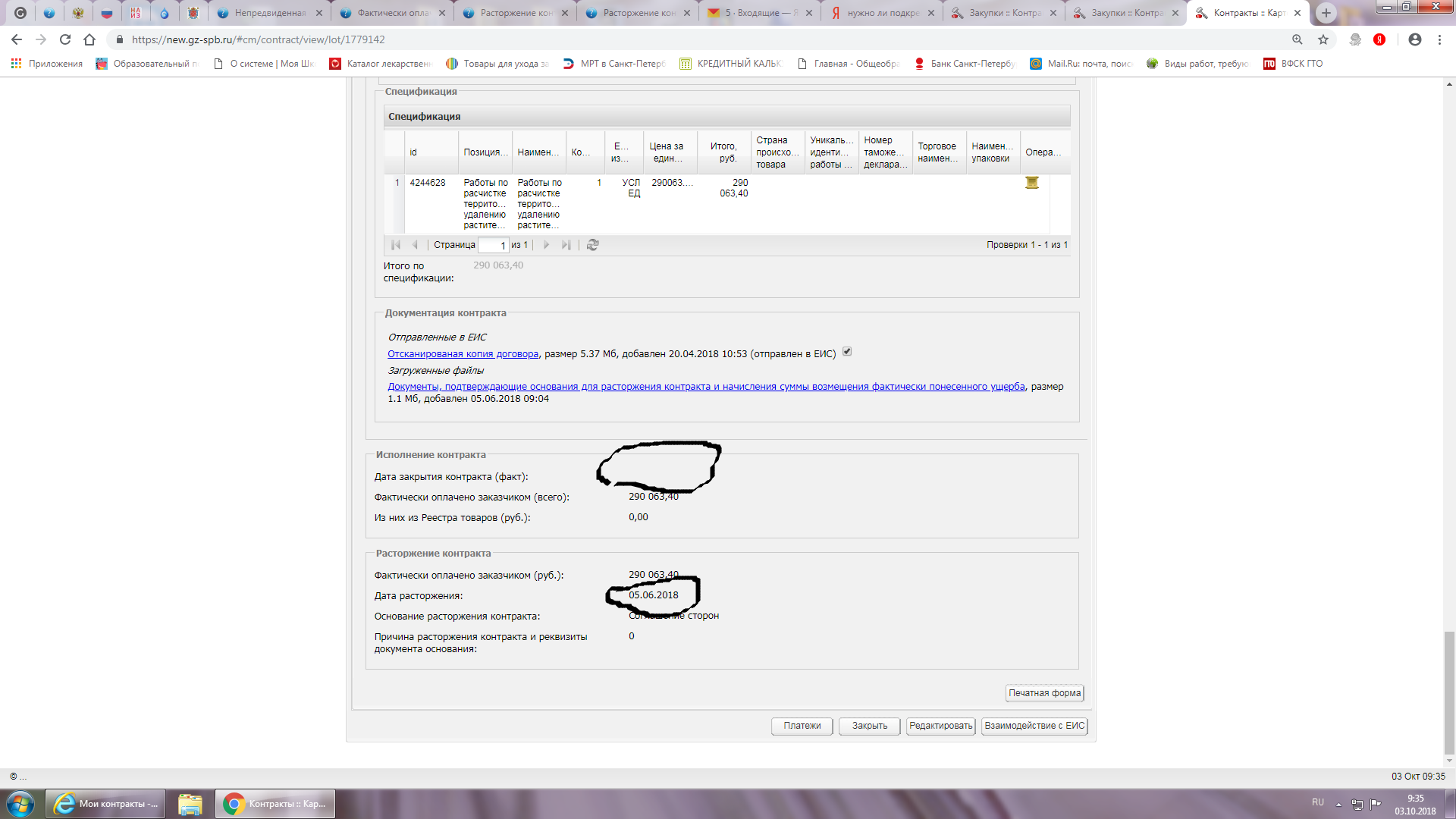
Task: Open the Yandex extension icon
Action: pos(1379,39)
